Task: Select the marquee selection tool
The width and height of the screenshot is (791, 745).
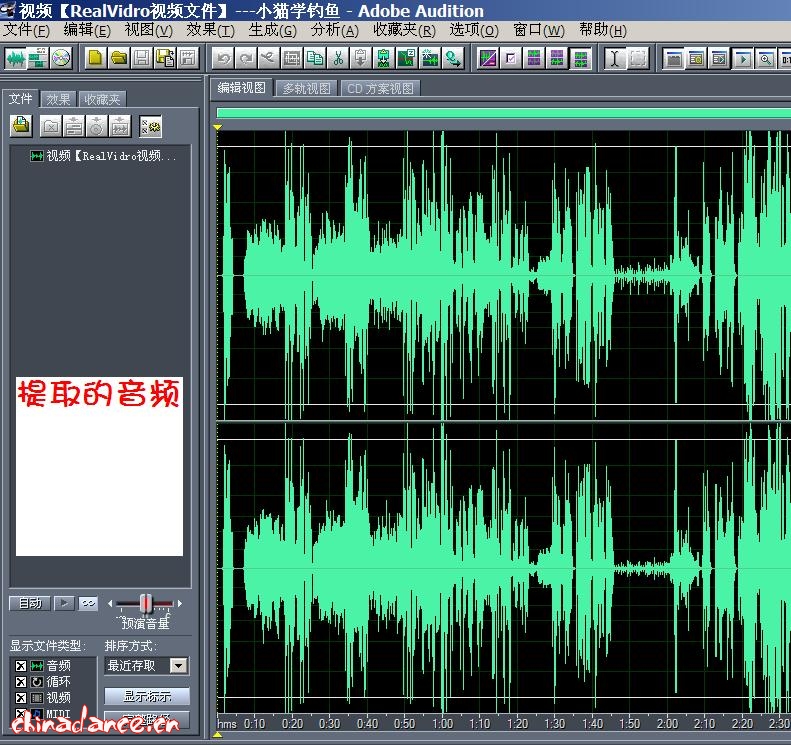Action: click(x=637, y=58)
